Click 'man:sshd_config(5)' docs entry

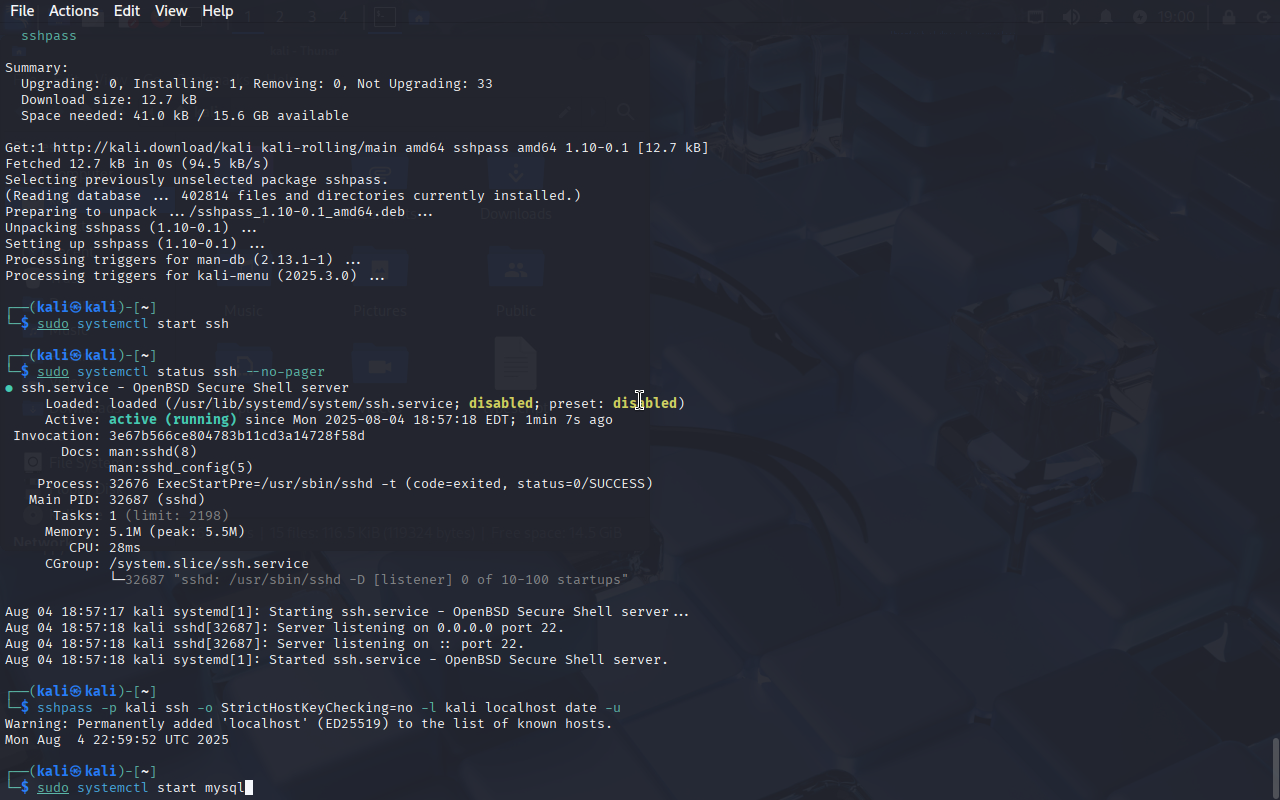181,468
